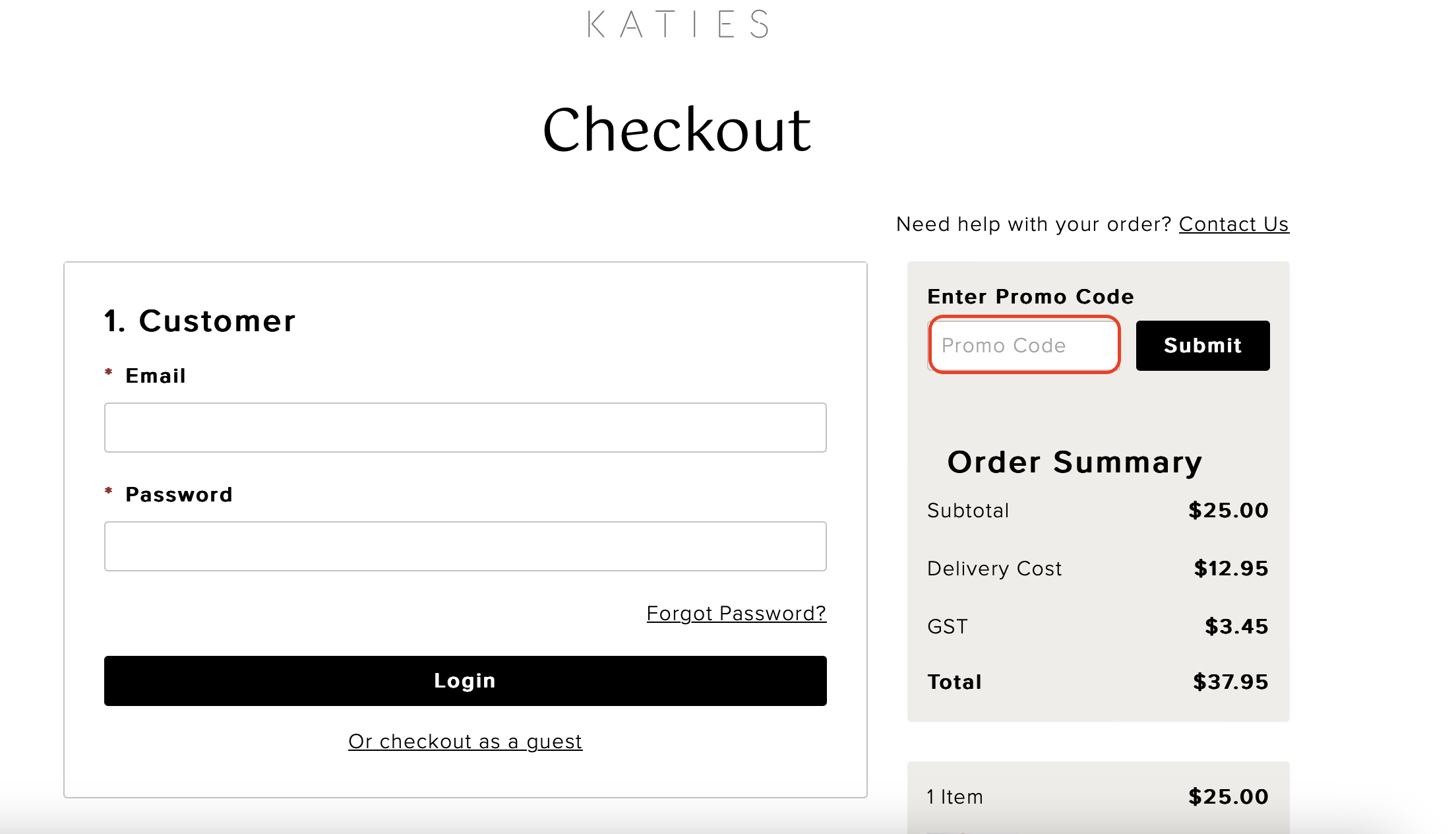
Task: Click the Email input field
Action: (465, 428)
